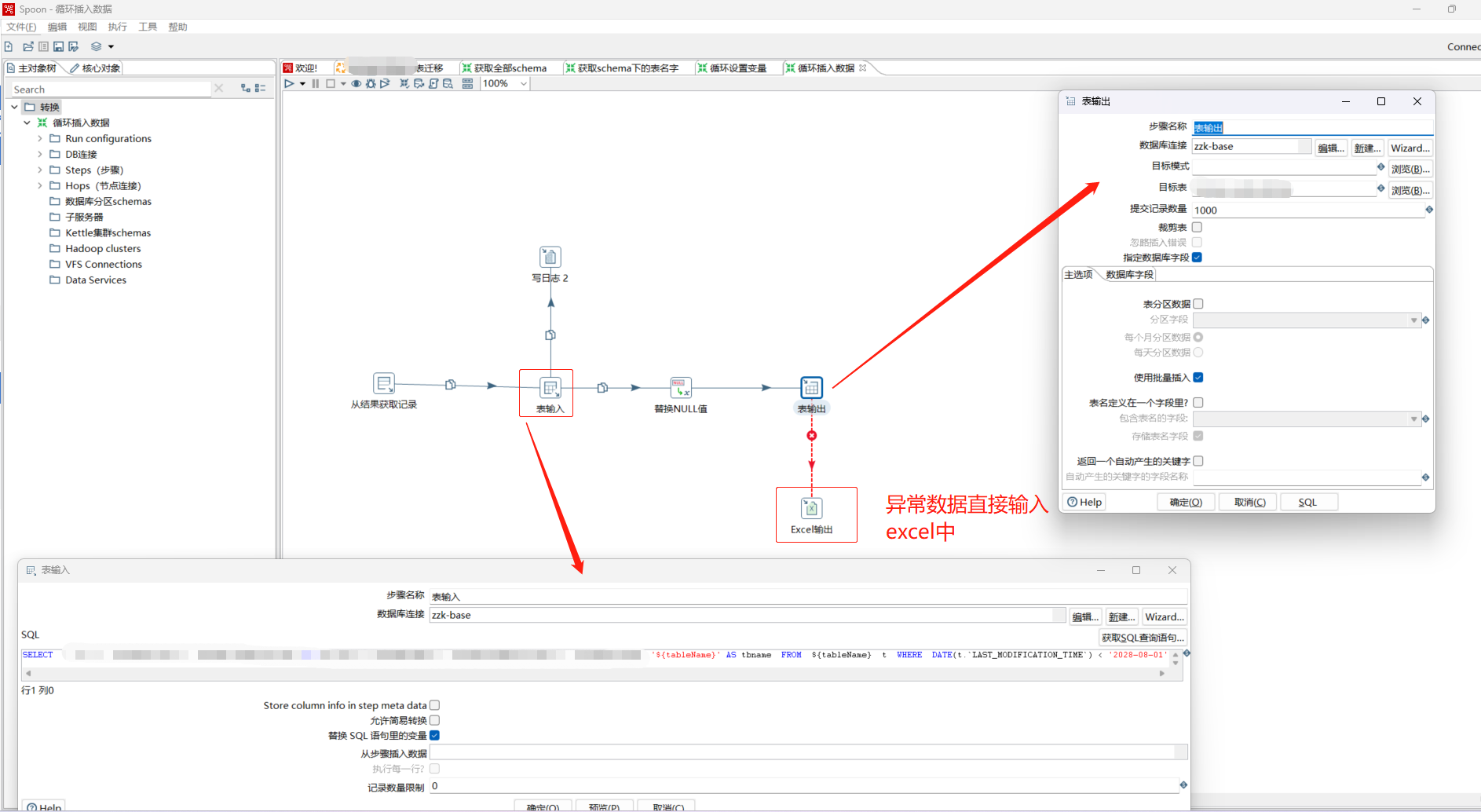Image resolution: width=1481 pixels, height=812 pixels.
Task: Click the SQL button in 表输出 dialog
Action: [x=1307, y=502]
